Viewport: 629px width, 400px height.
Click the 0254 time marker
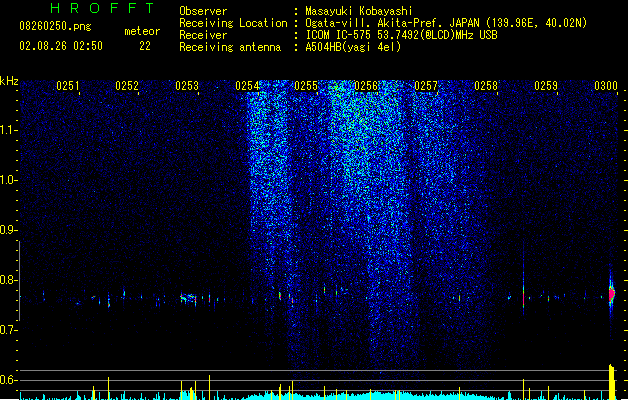pyautogui.click(x=247, y=86)
